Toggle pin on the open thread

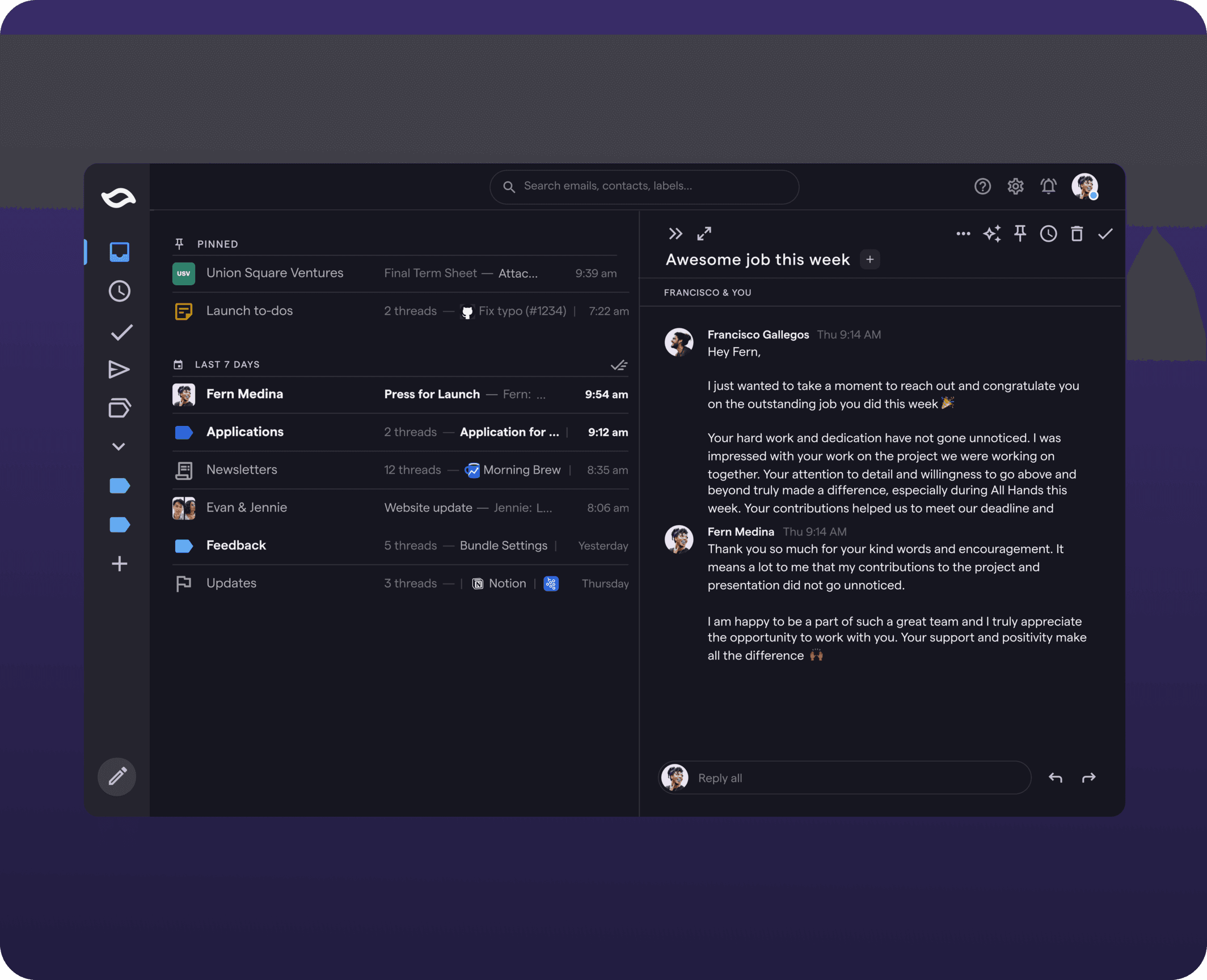click(x=1020, y=234)
